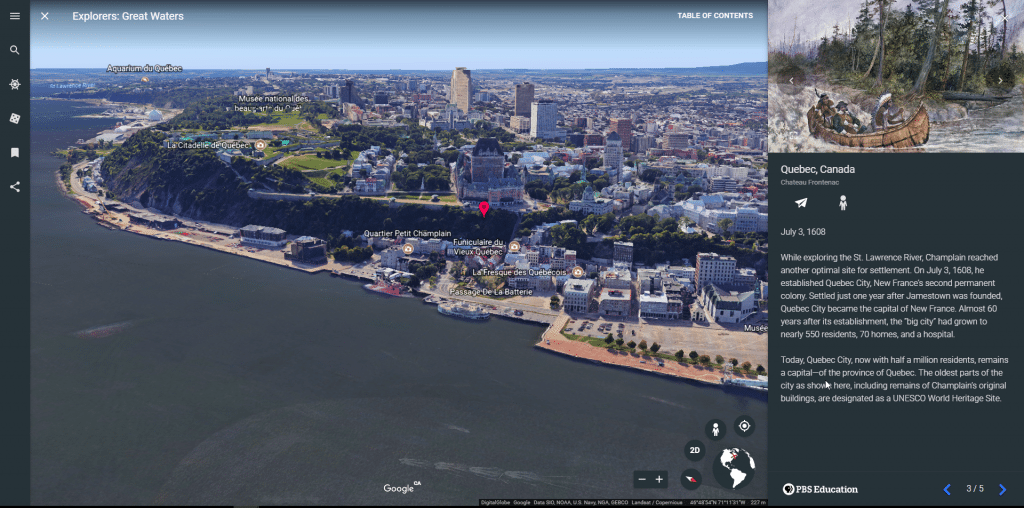Click the Street View pegman in info panel

pyautogui.click(x=842, y=203)
